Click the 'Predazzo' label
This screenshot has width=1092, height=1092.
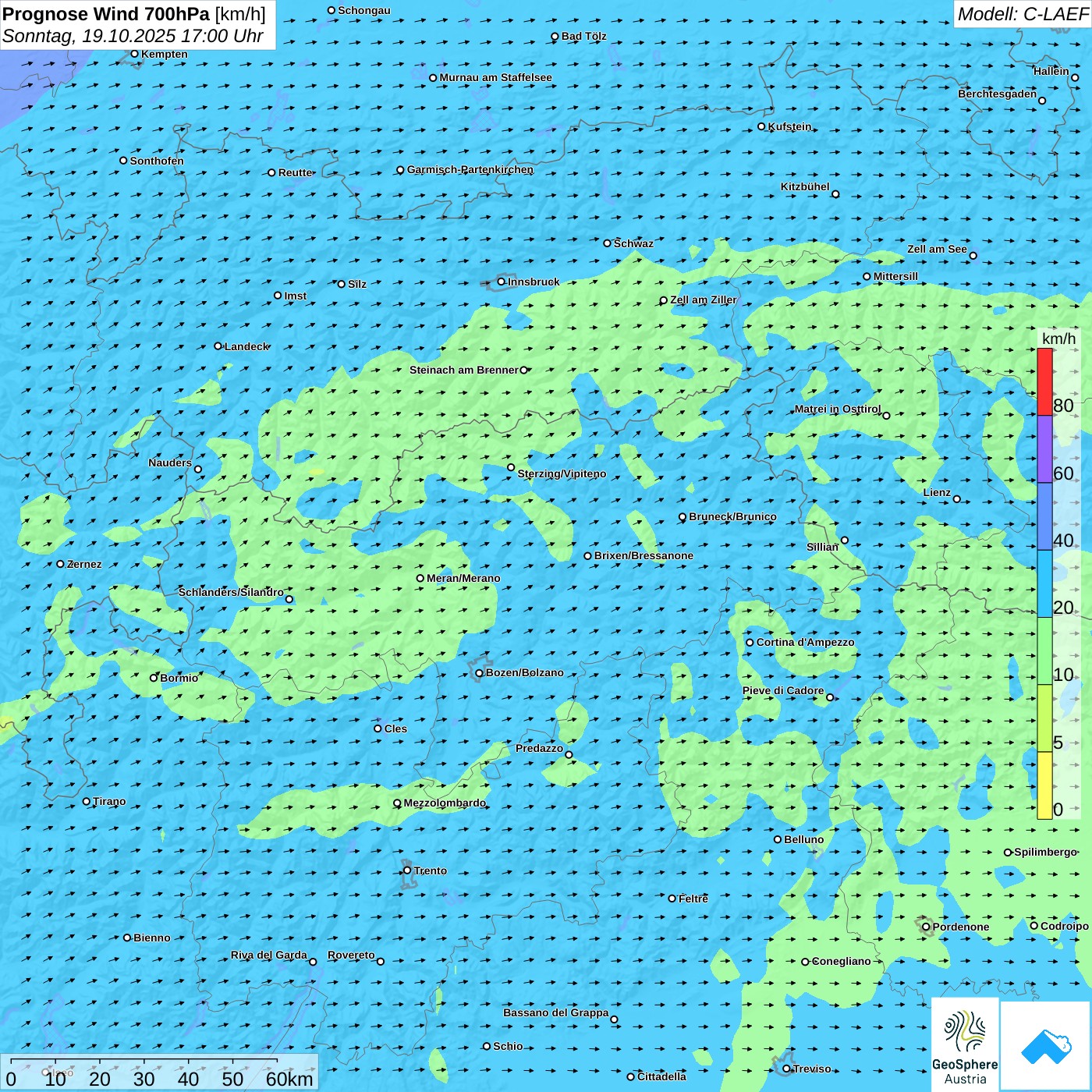(x=539, y=748)
